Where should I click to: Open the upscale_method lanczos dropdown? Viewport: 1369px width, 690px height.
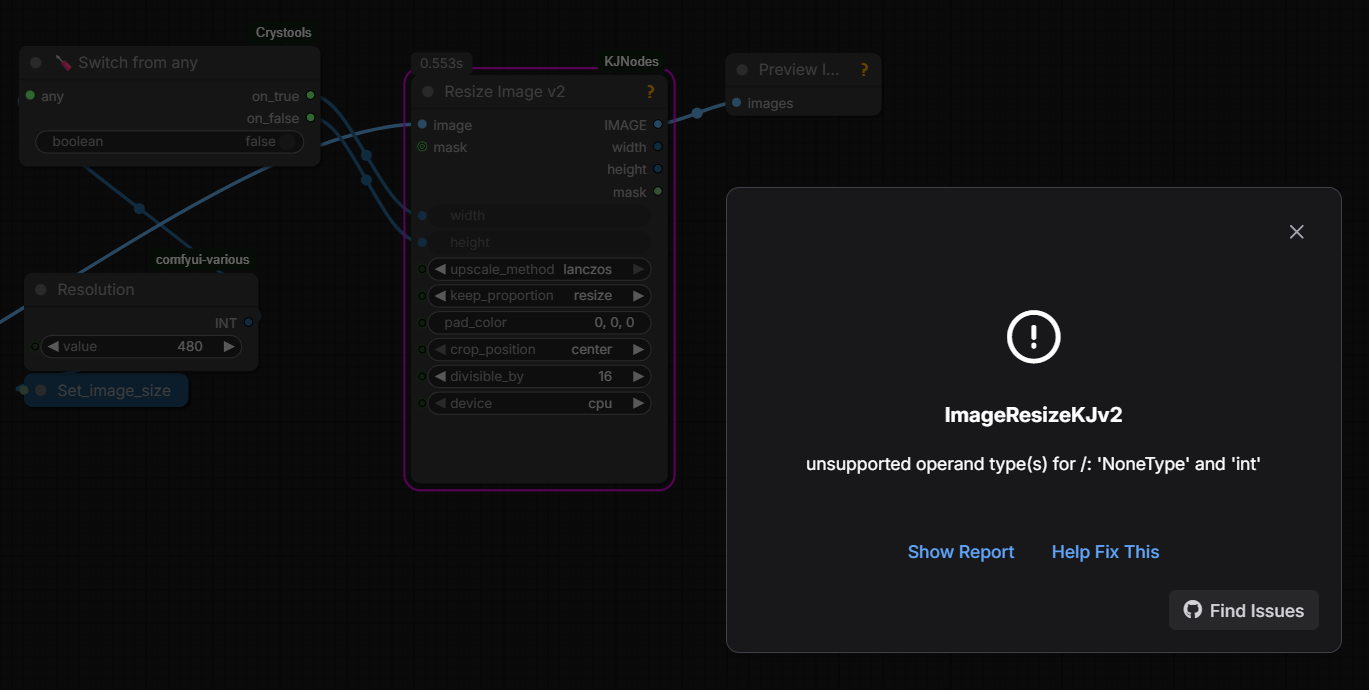click(x=540, y=269)
